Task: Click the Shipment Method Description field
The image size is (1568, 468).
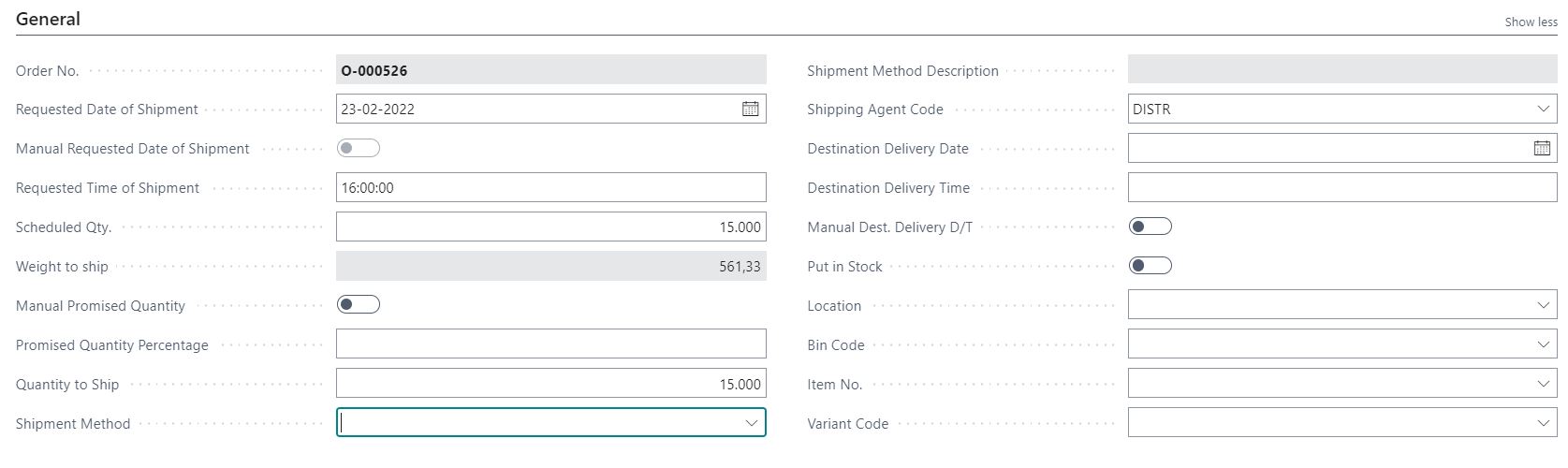Action: tap(1342, 69)
